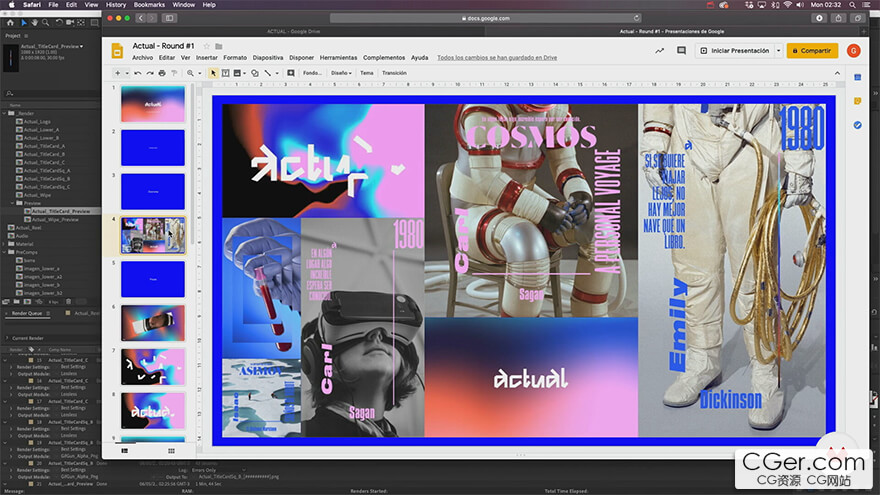Collapse the Preview folder in Project panel
Screen dimensions: 880x495
[x=12, y=203]
